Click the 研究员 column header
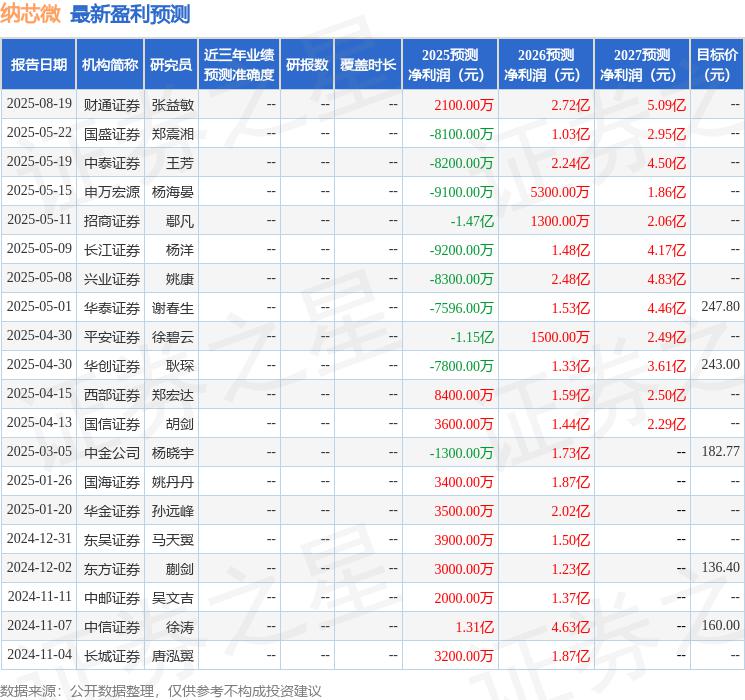745x700 pixels. point(171,65)
